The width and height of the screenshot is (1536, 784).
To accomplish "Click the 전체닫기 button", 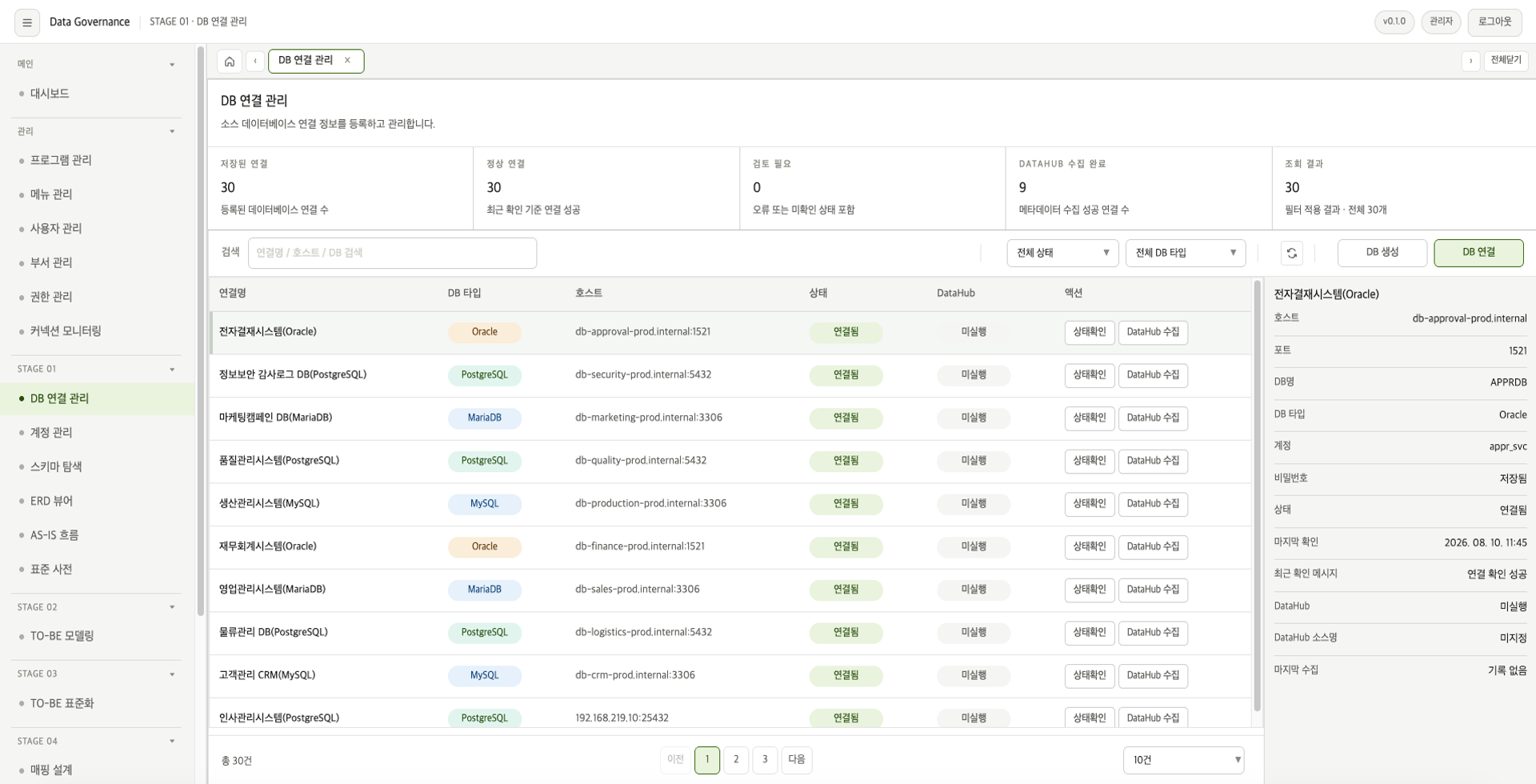I will click(1506, 61).
